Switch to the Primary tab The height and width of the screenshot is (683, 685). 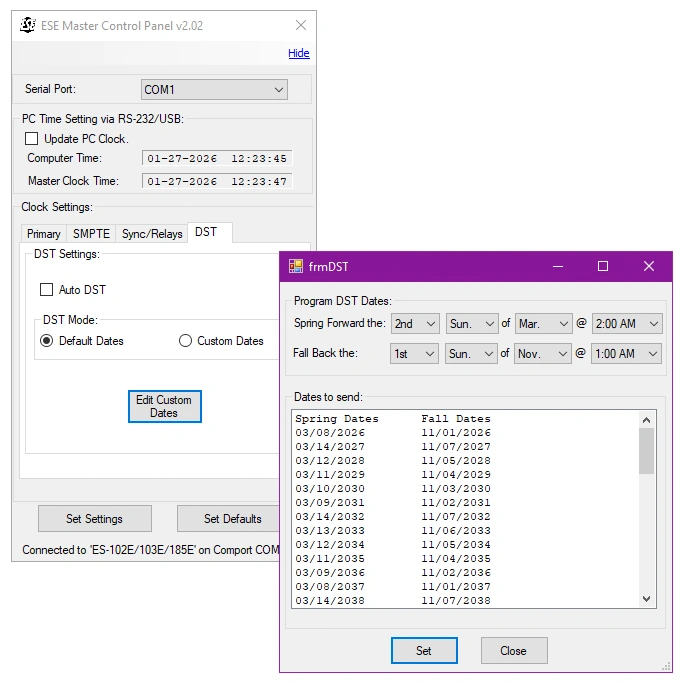tap(44, 234)
